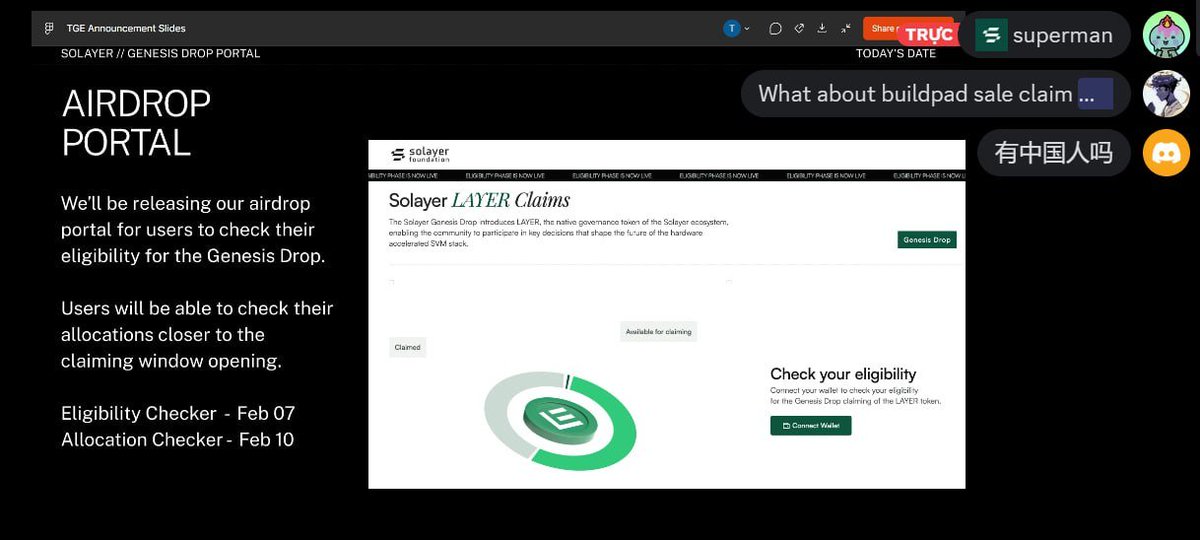Click the green LAYER coin graphic

point(560,420)
